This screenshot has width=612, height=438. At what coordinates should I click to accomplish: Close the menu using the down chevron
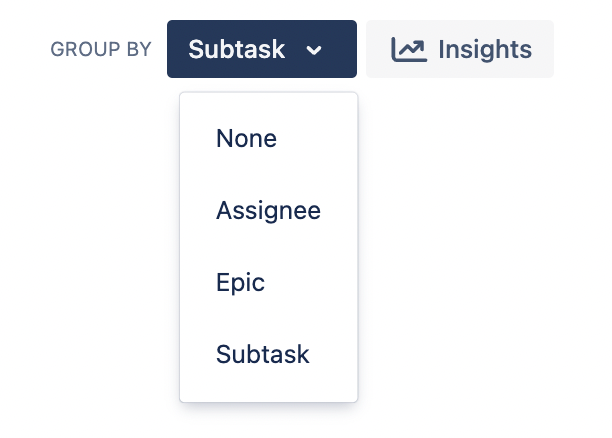(313, 50)
